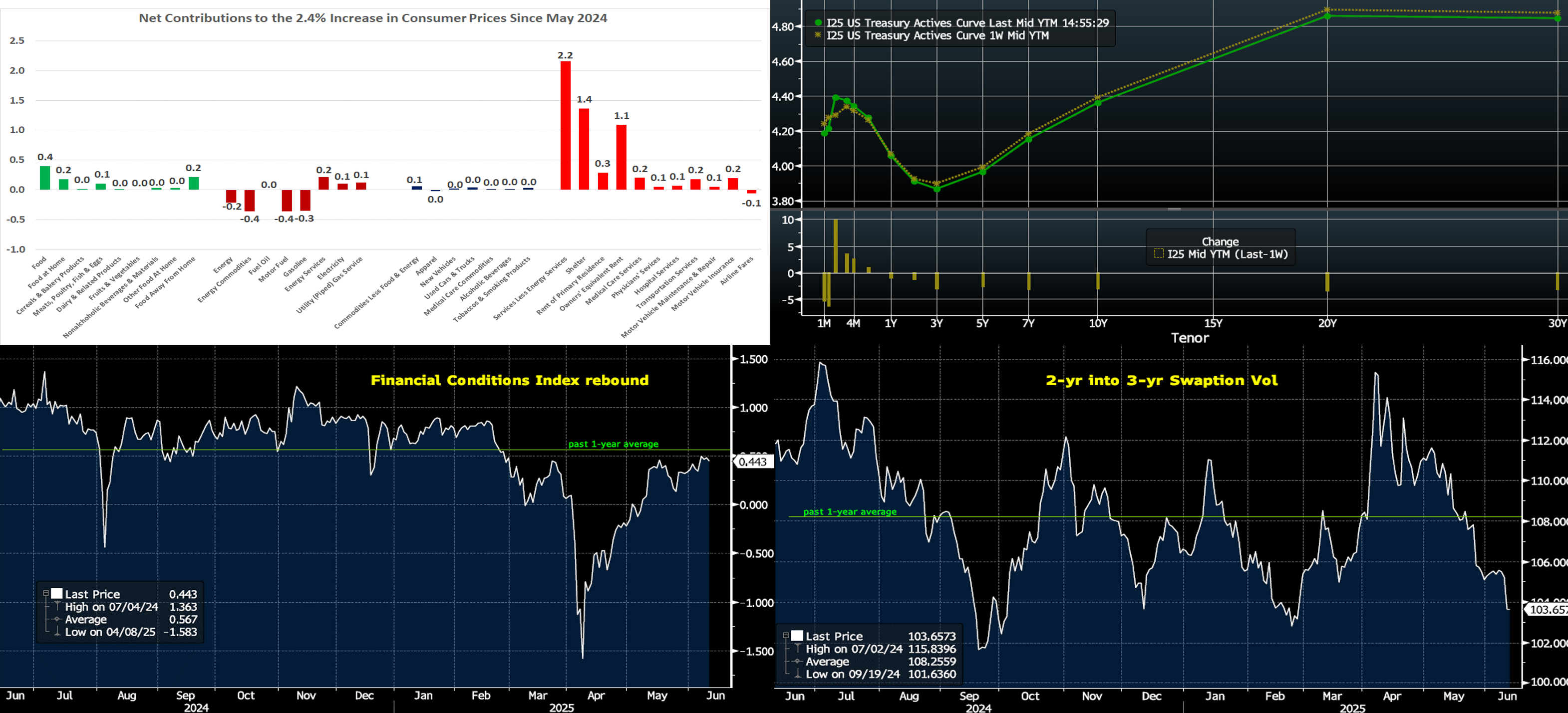
Task: Click Low on 04/08/25 marker icon
Action: pyautogui.click(x=57, y=632)
